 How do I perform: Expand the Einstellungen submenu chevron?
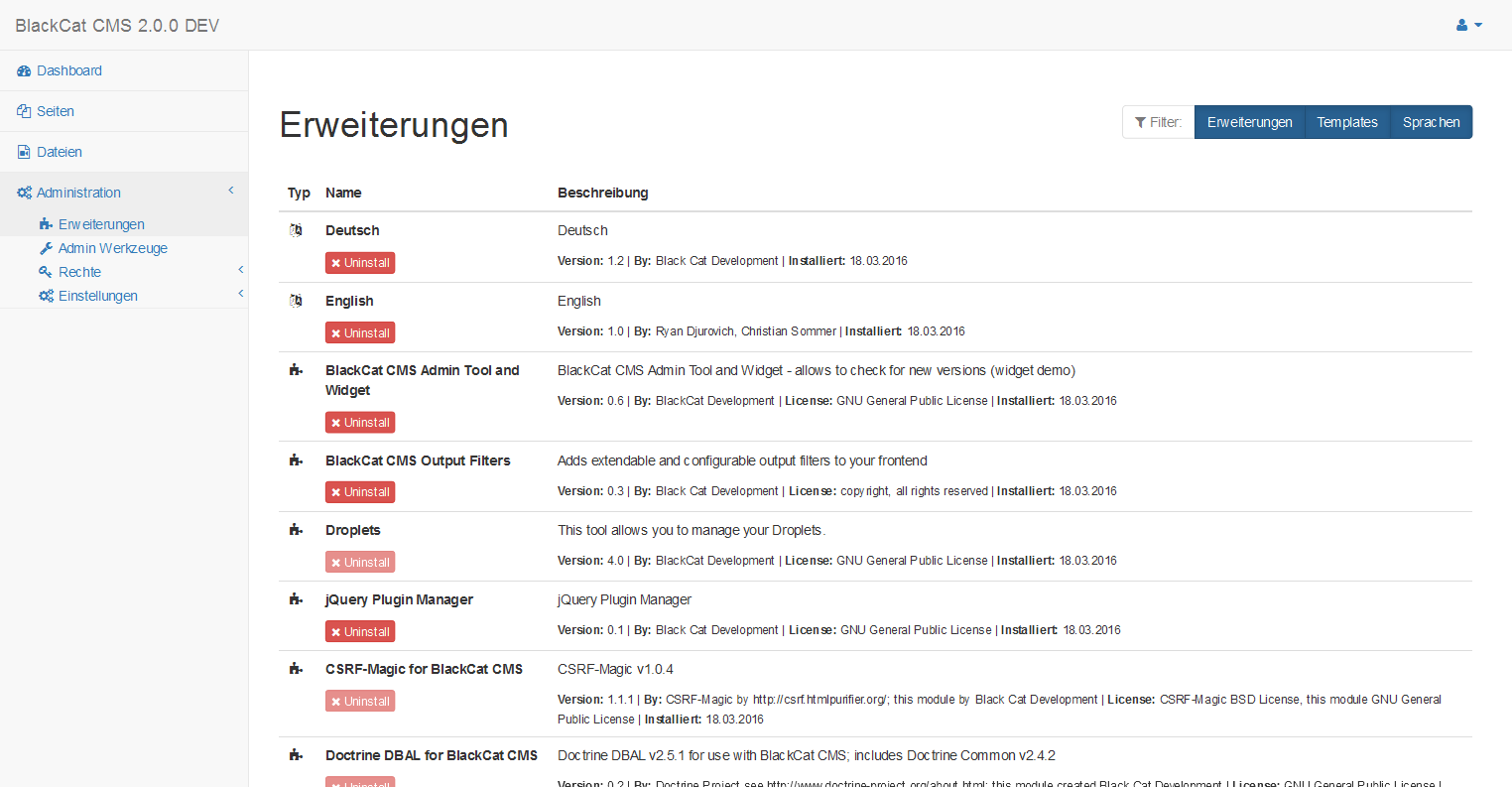tap(240, 294)
